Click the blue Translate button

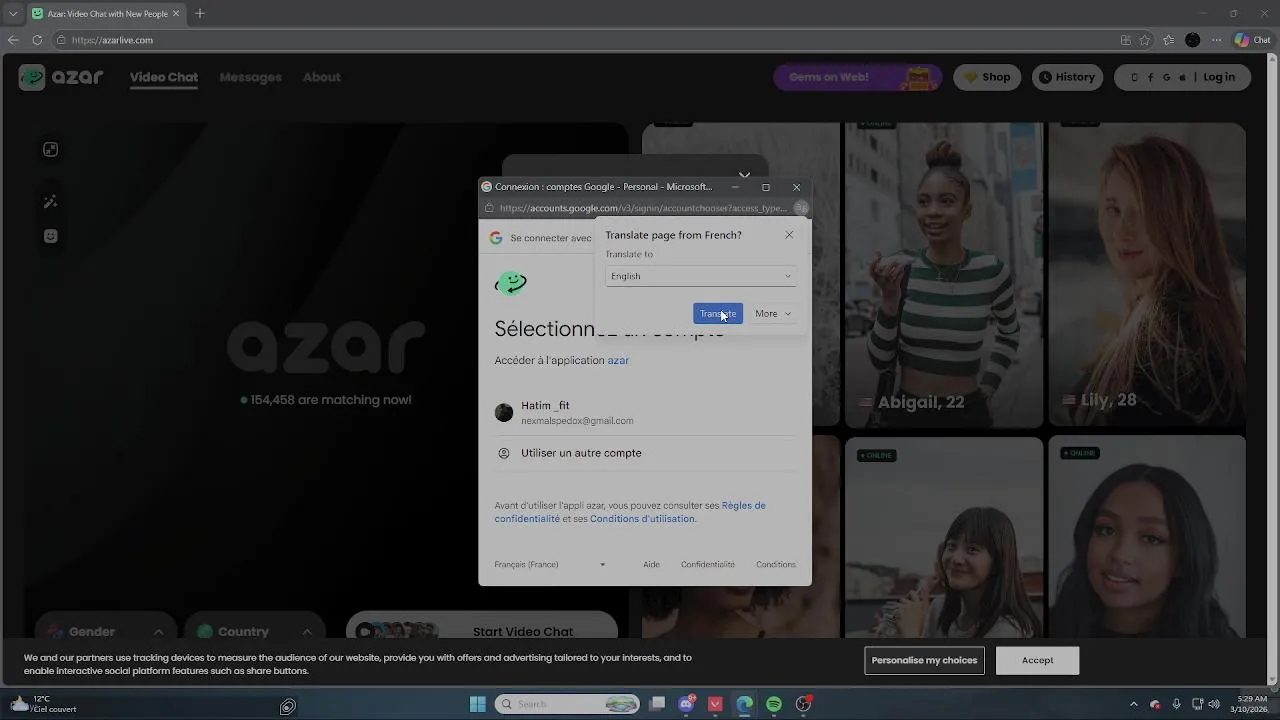coord(718,314)
